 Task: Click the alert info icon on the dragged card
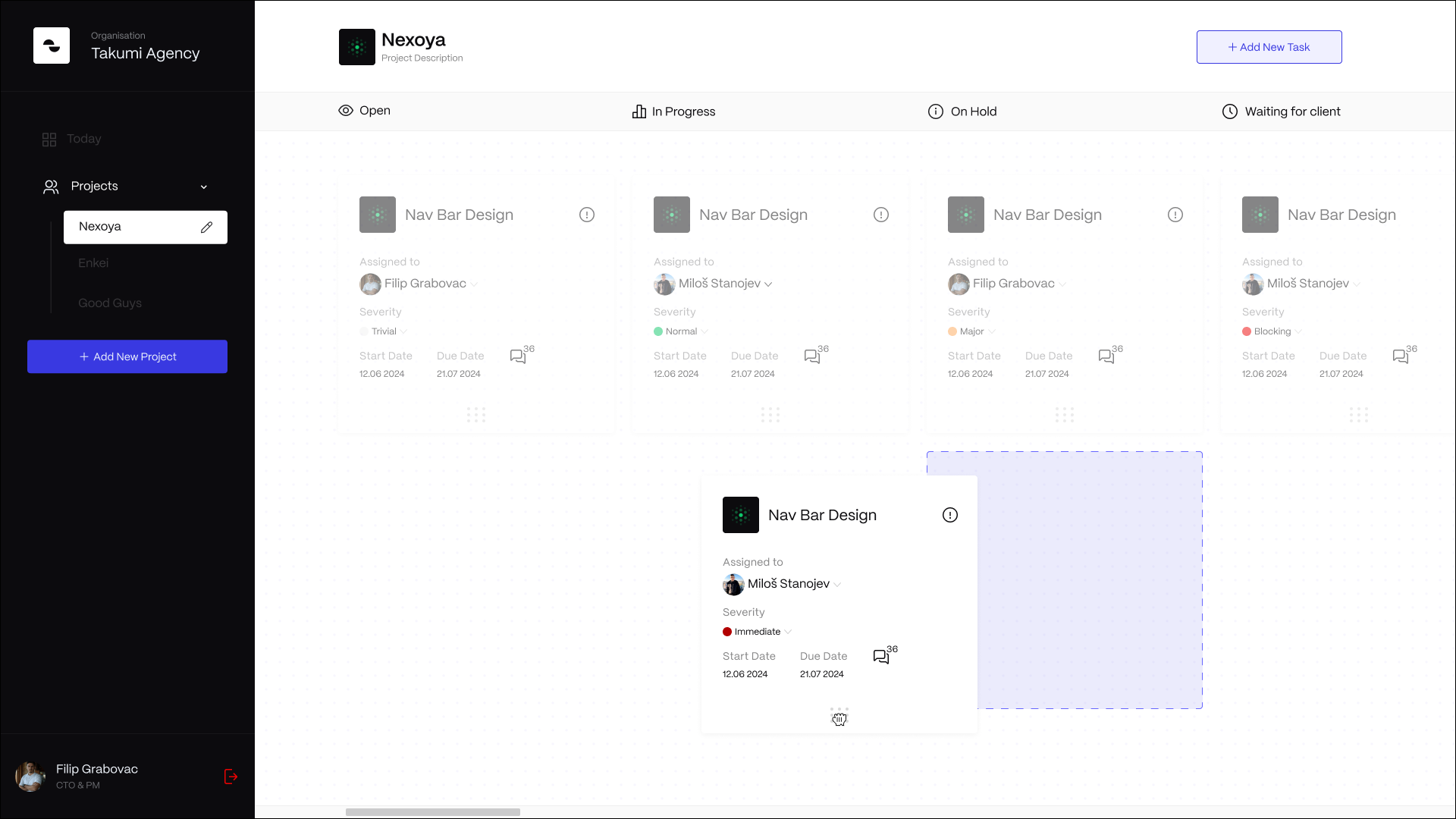pyautogui.click(x=949, y=516)
